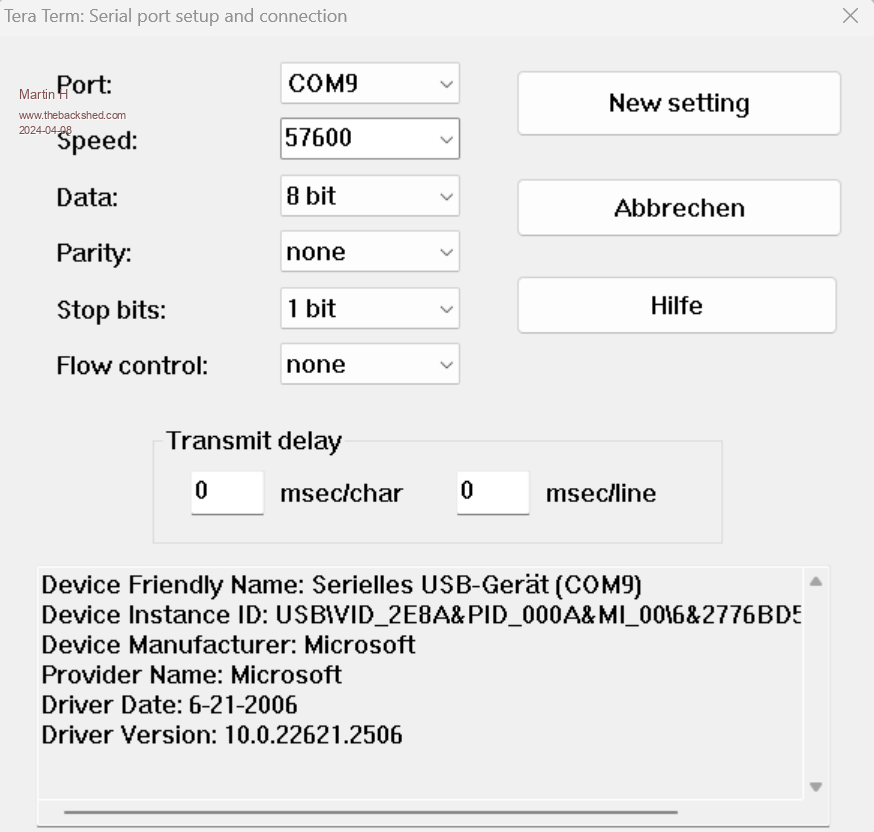Expand the Speed dropdown arrow
This screenshot has height=832, width=874.
point(446,140)
